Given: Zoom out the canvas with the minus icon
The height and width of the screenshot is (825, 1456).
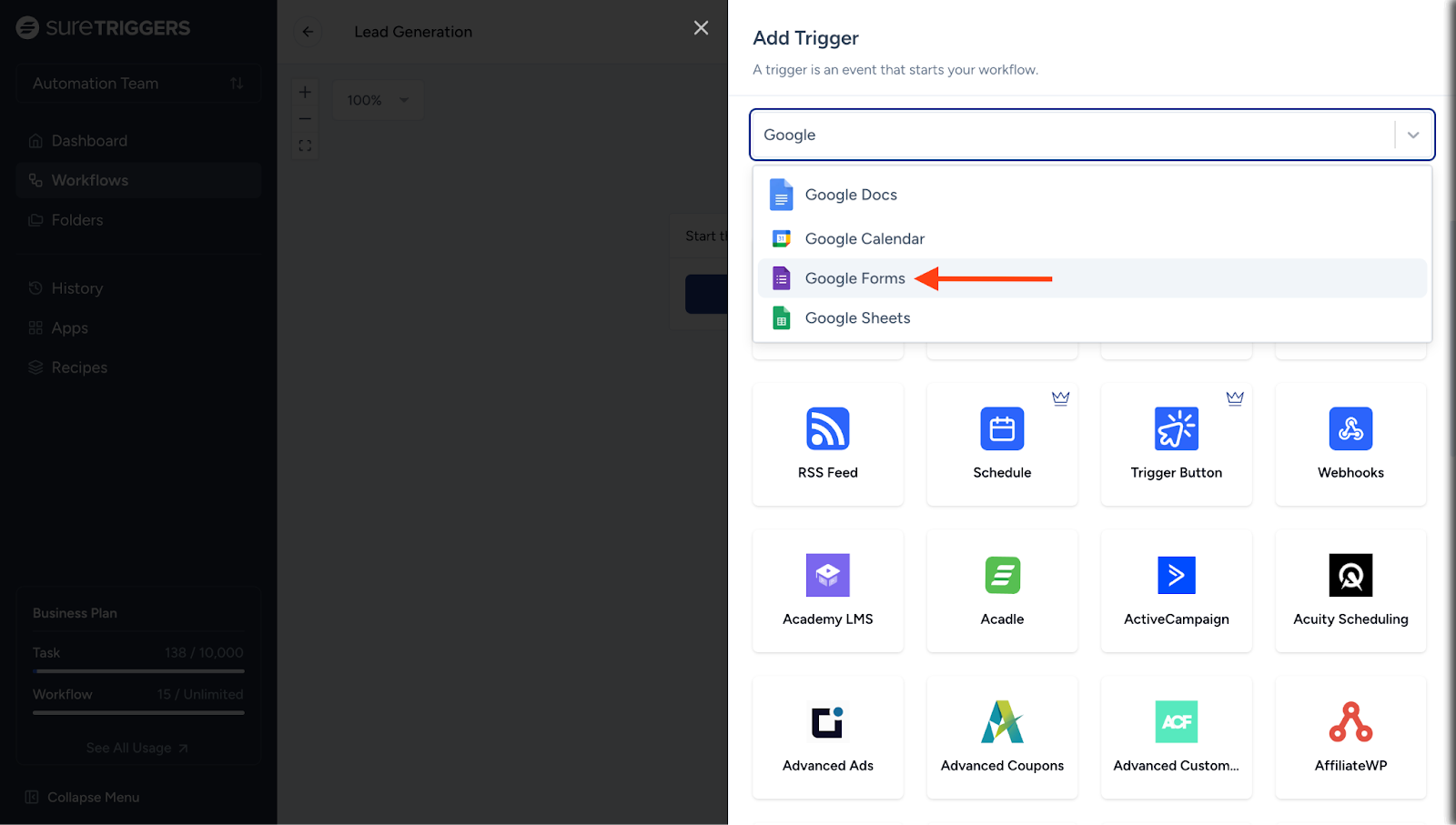Looking at the screenshot, I should (305, 118).
